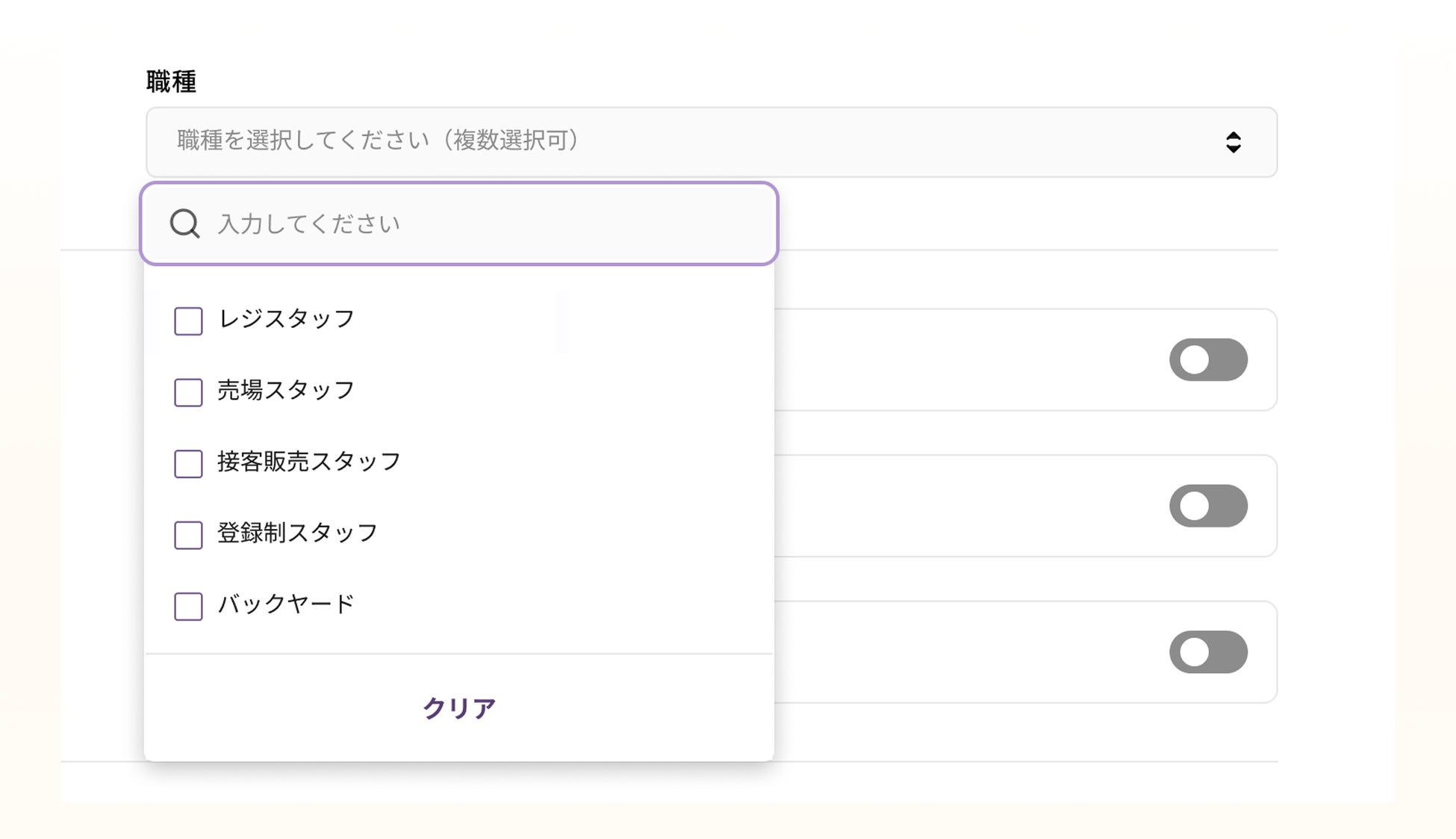
Task: Click the magnifying glass search icon
Action: pos(184,223)
